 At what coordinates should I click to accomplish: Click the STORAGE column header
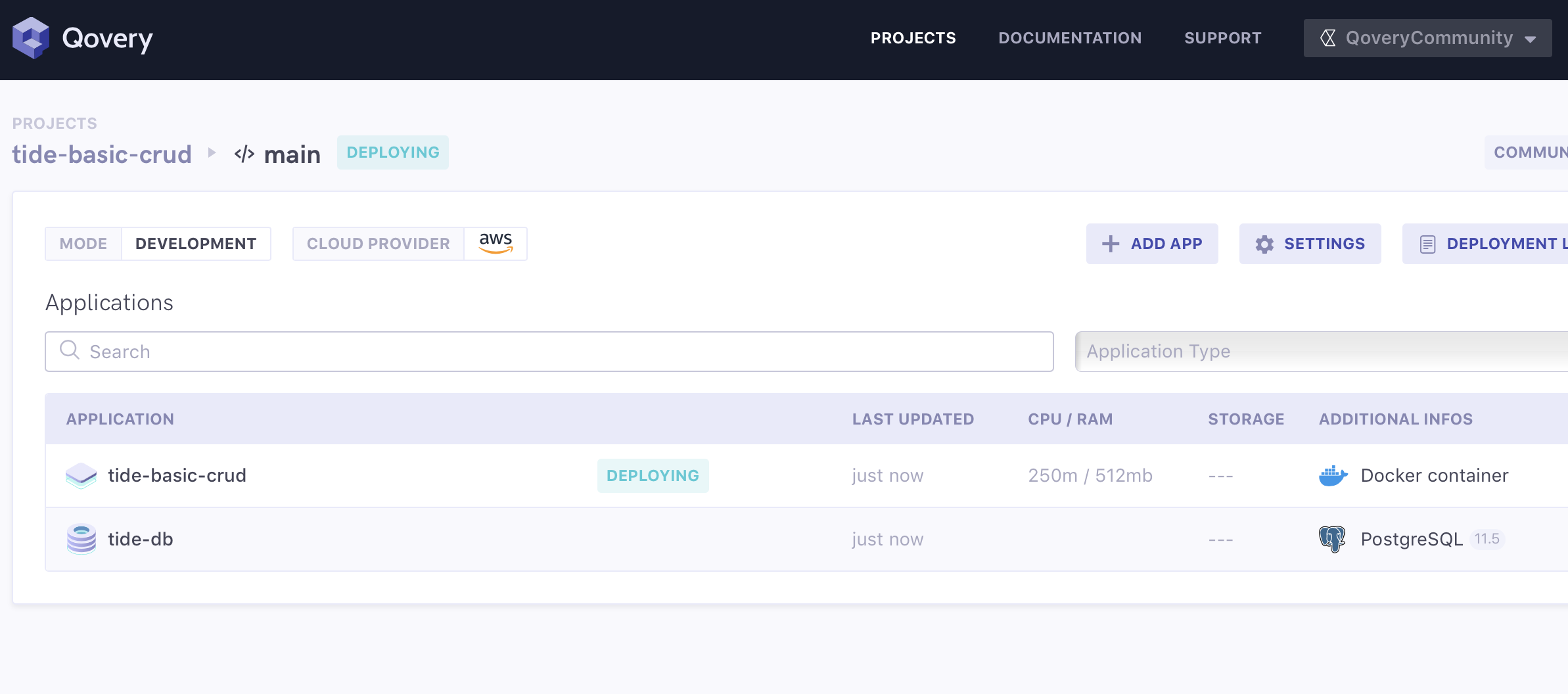1246,419
